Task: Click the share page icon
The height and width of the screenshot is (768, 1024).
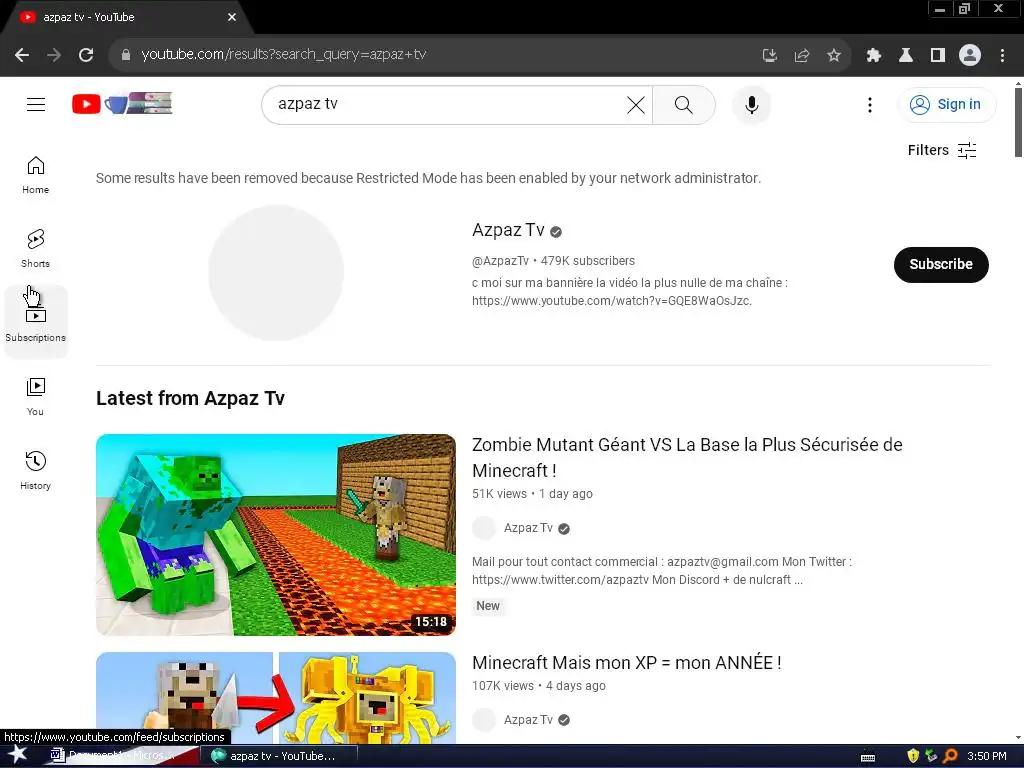Action: pyautogui.click(x=802, y=56)
